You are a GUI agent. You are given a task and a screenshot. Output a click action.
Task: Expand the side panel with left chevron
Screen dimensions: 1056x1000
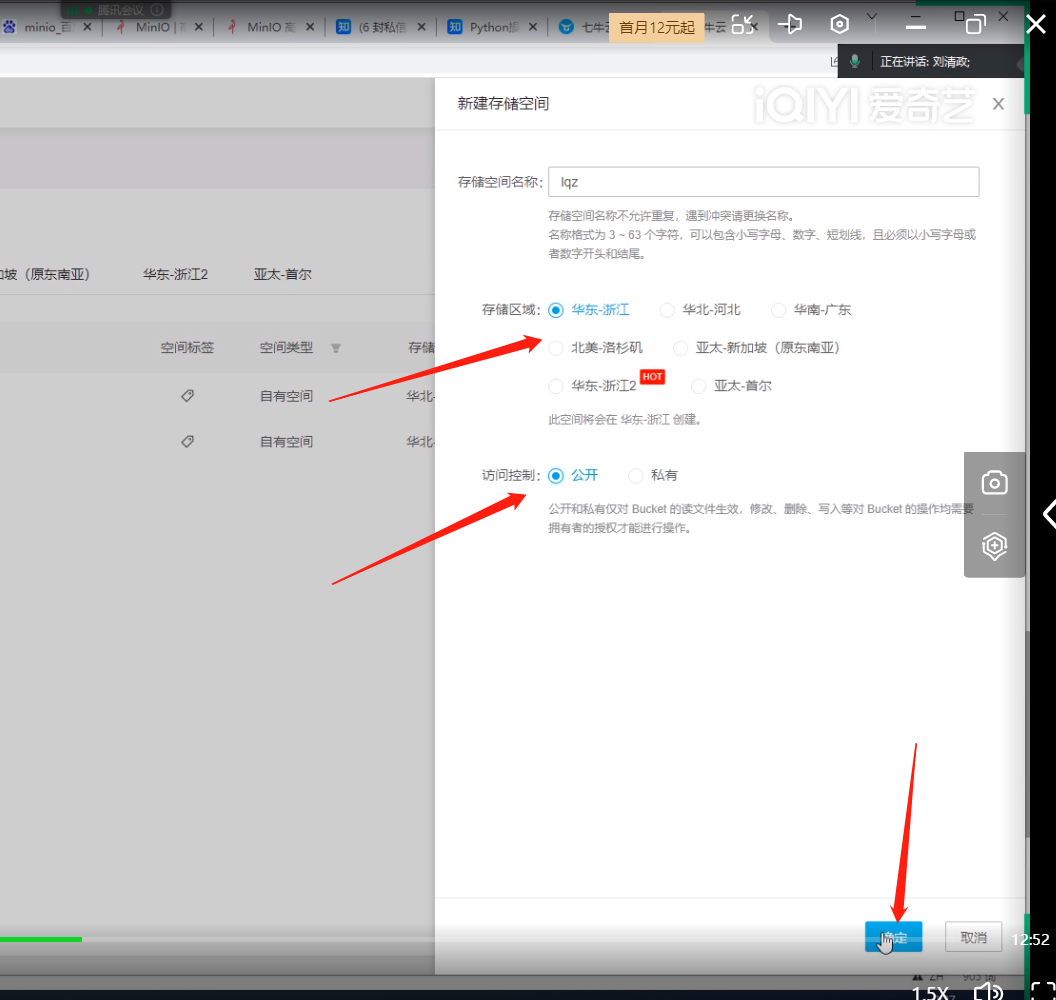1049,514
